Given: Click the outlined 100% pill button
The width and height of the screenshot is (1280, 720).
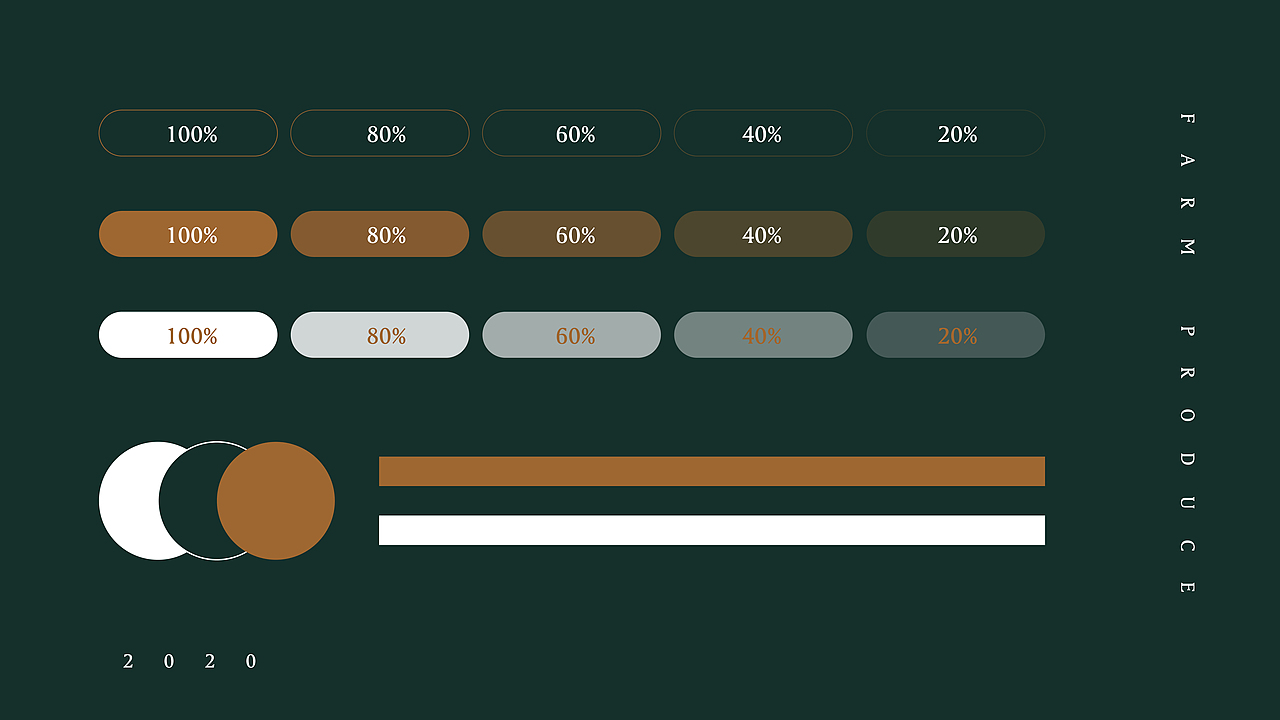Looking at the screenshot, I should pyautogui.click(x=188, y=133).
